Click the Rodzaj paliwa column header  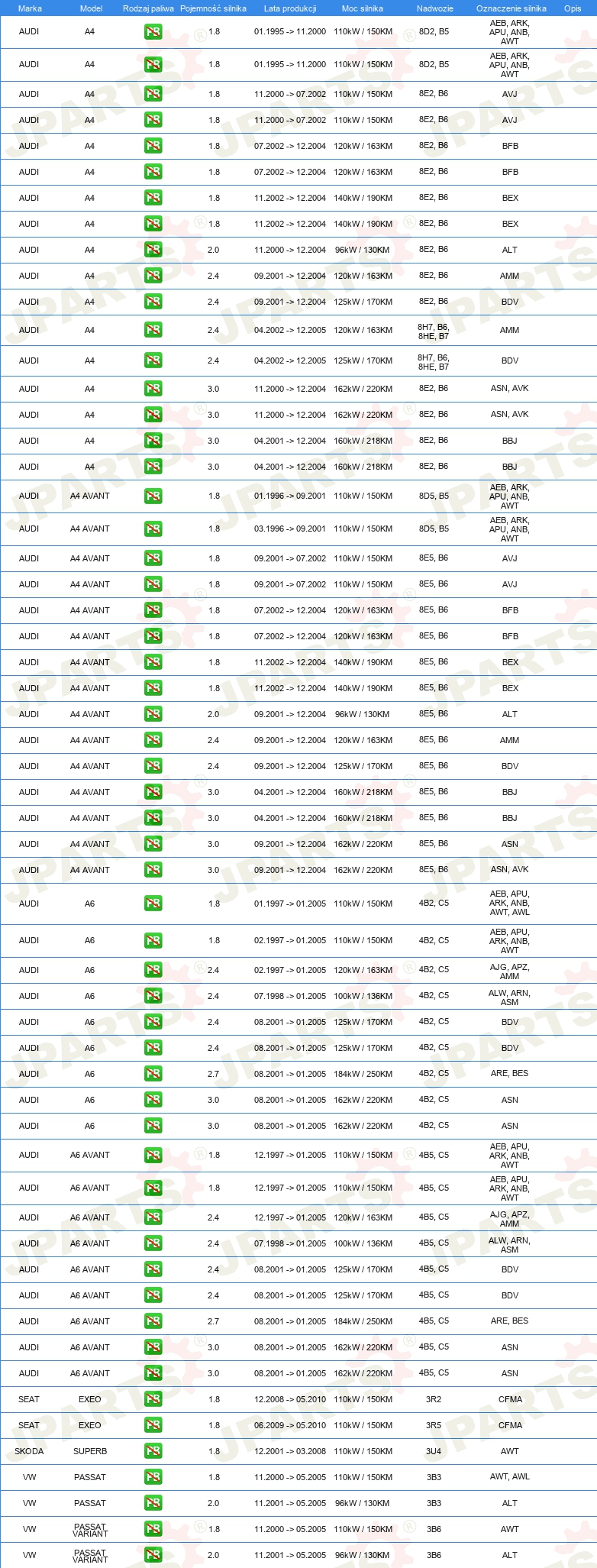pos(148,8)
